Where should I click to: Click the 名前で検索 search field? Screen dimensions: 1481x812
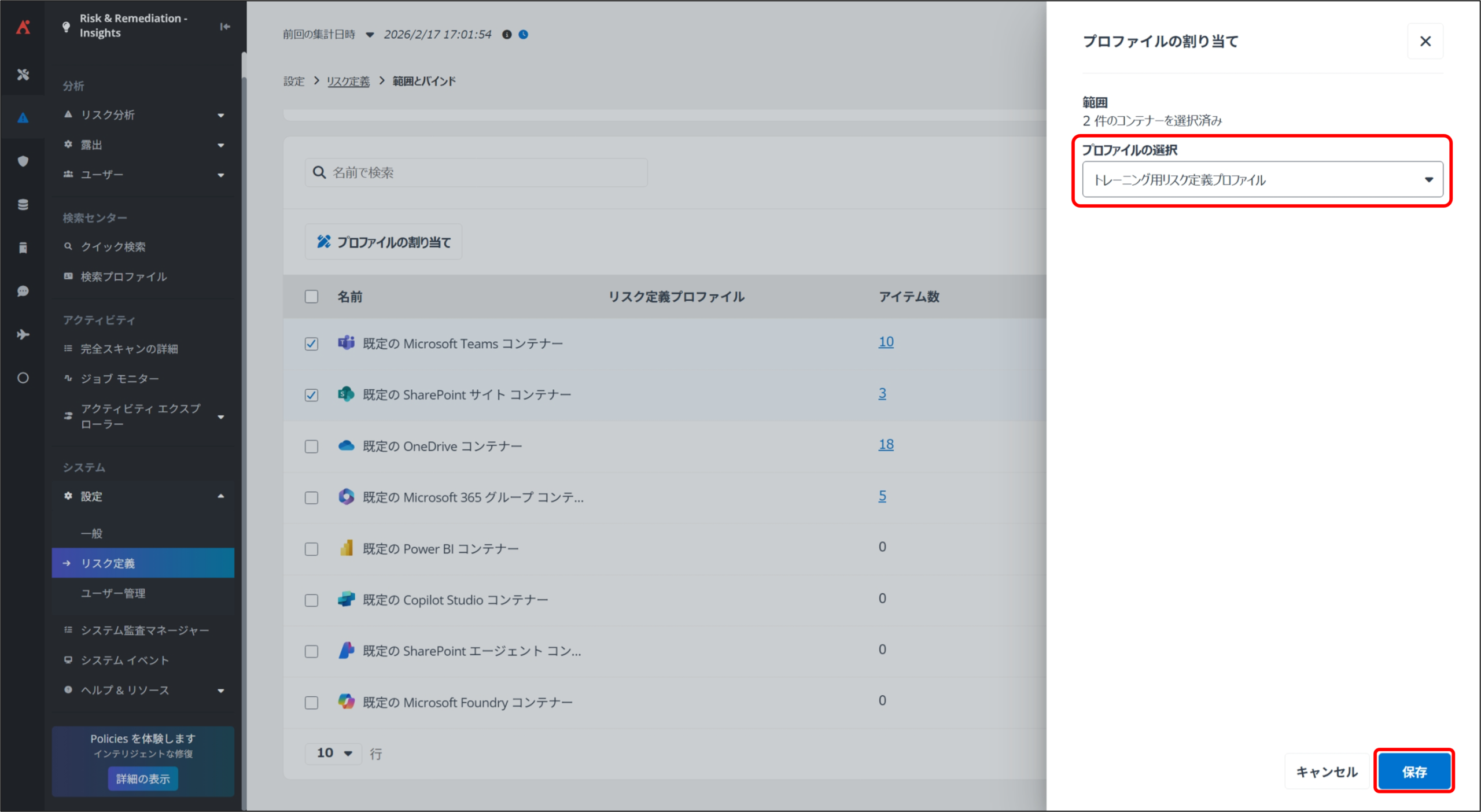click(476, 173)
